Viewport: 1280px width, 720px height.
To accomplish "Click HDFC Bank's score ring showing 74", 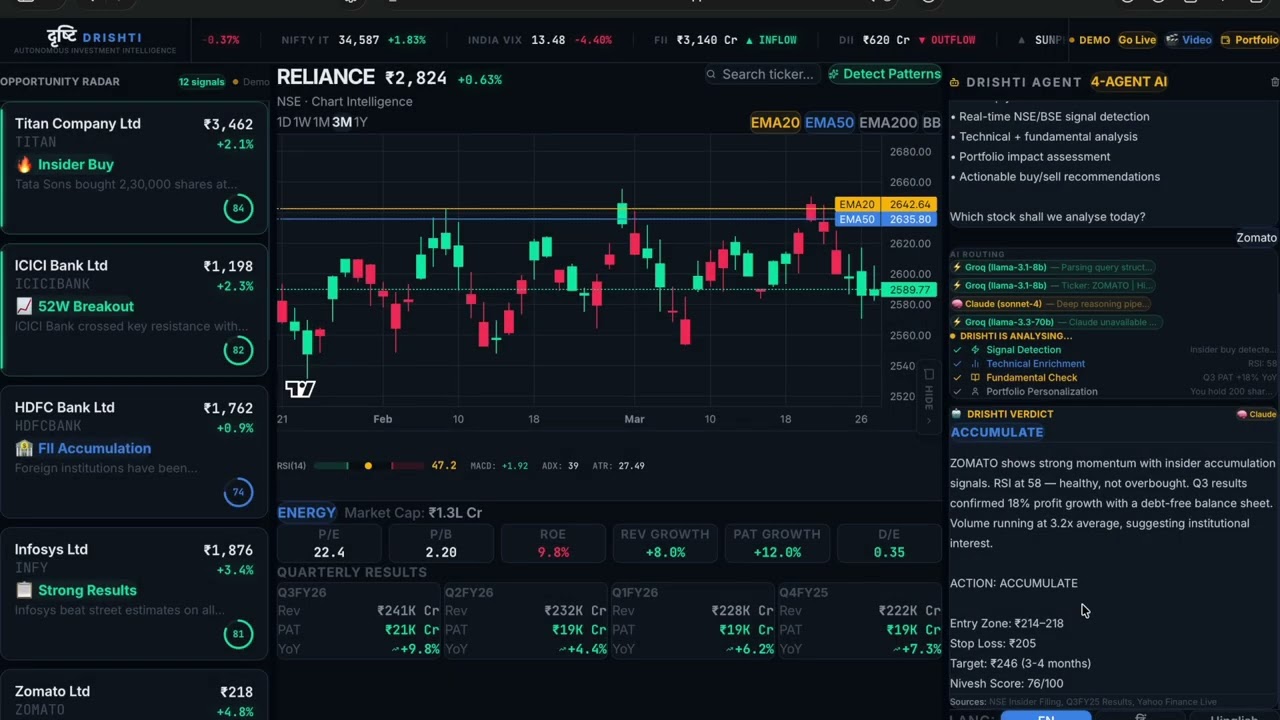I will pyautogui.click(x=238, y=492).
